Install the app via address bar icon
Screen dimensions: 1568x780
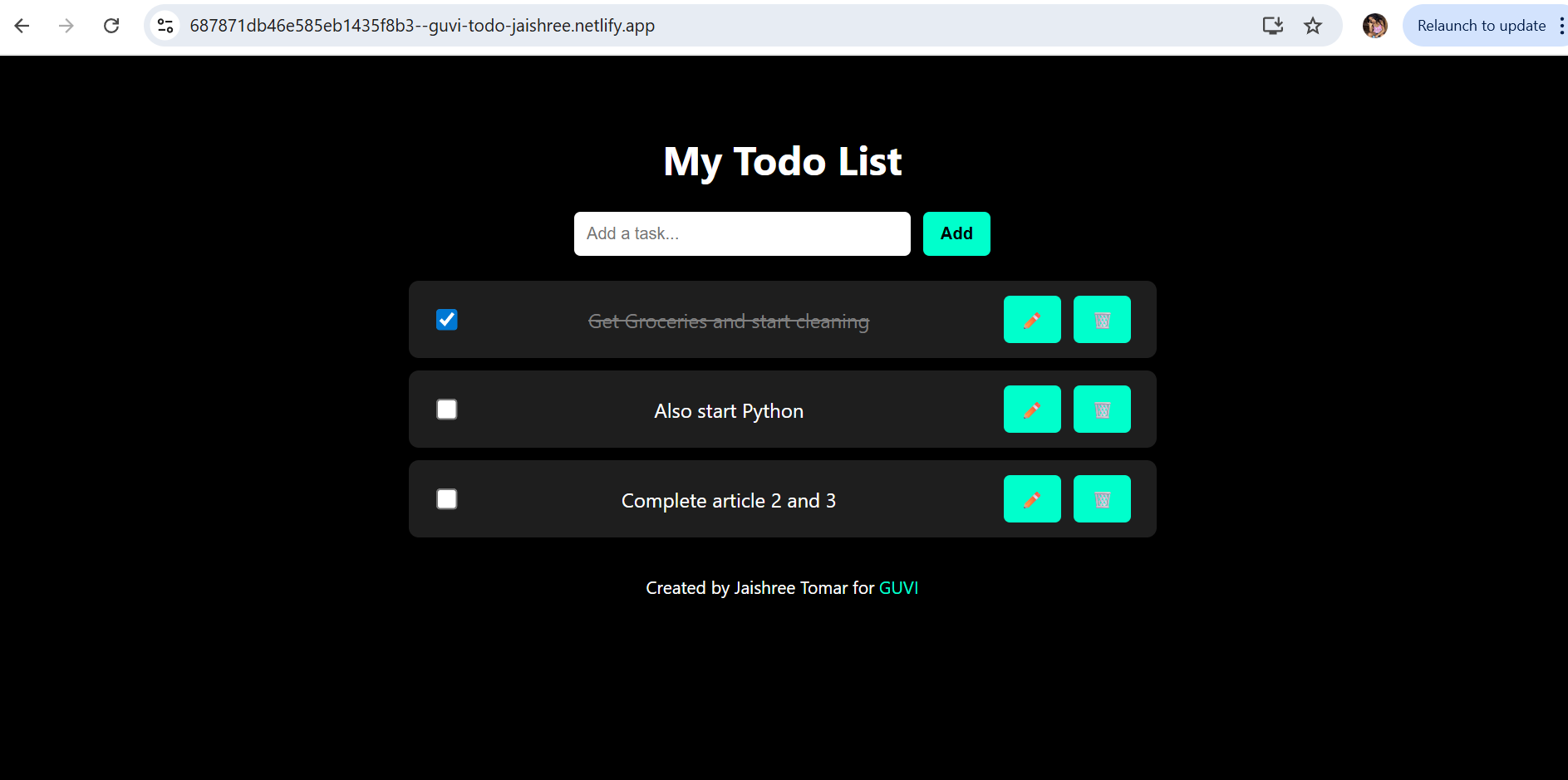click(1272, 26)
